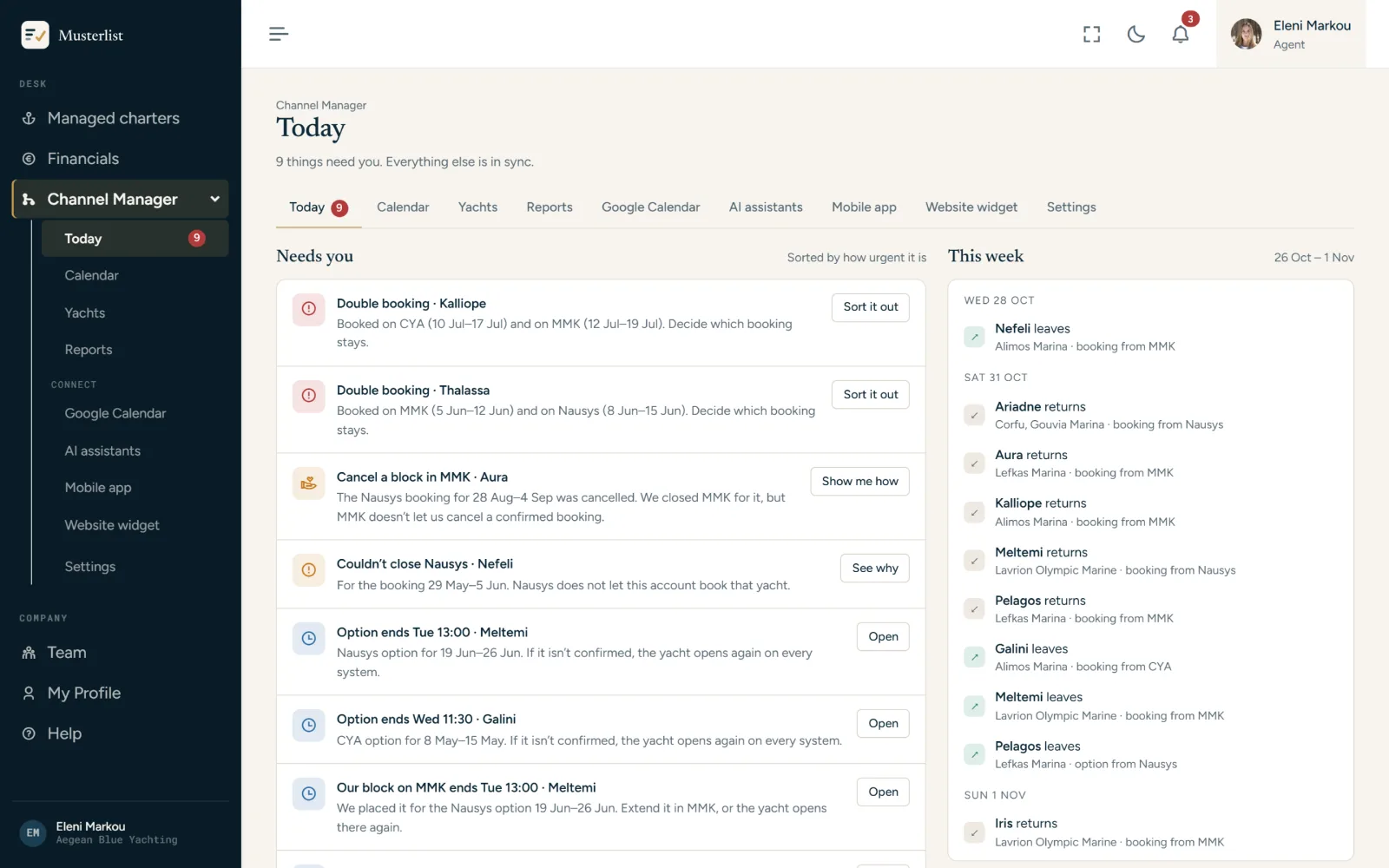Open Google Calendar in sidebar

pos(115,413)
